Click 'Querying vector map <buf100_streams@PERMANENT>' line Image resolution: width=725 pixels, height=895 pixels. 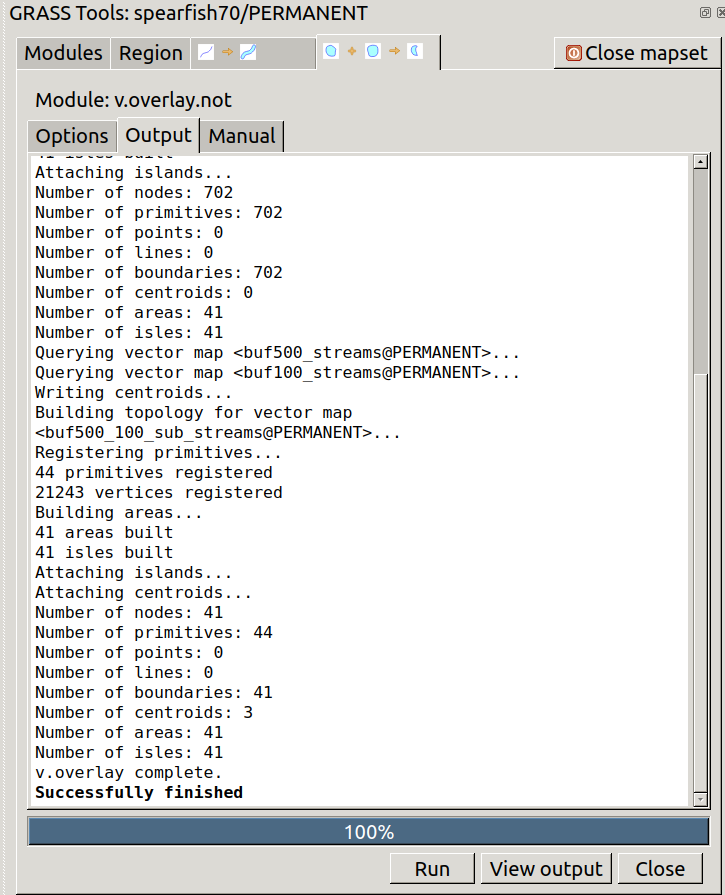tap(277, 372)
